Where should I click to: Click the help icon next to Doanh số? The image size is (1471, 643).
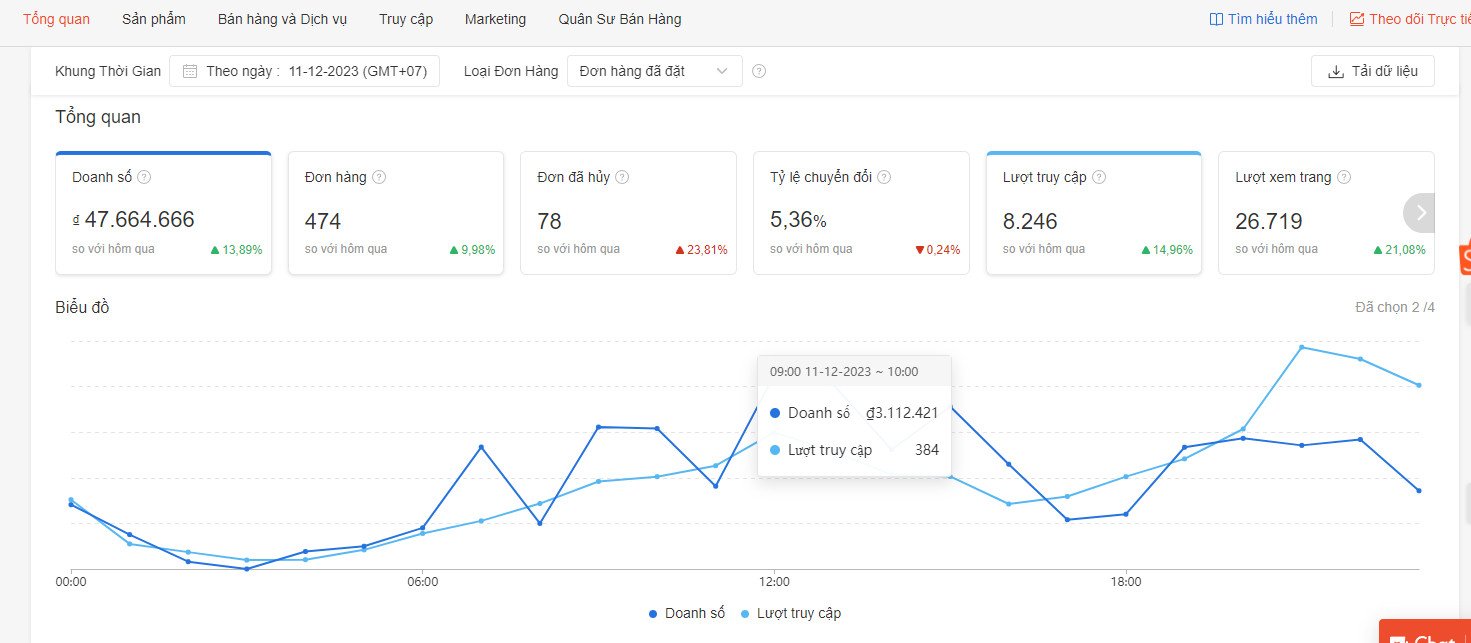144,177
